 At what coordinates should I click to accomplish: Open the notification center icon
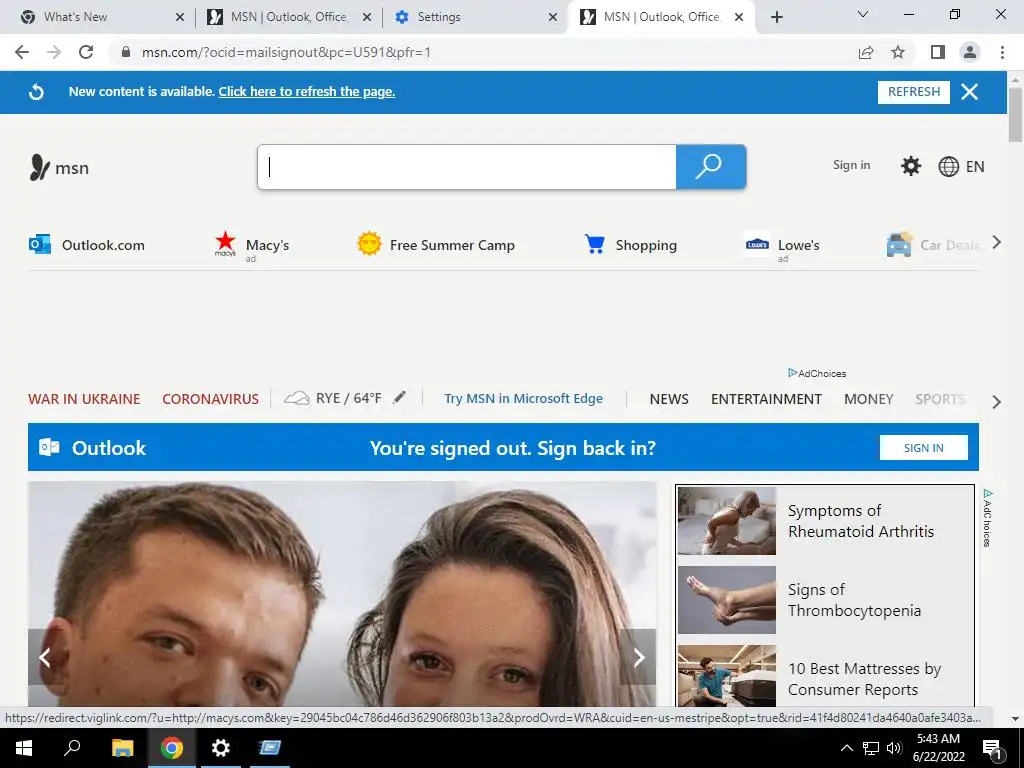pos(993,748)
